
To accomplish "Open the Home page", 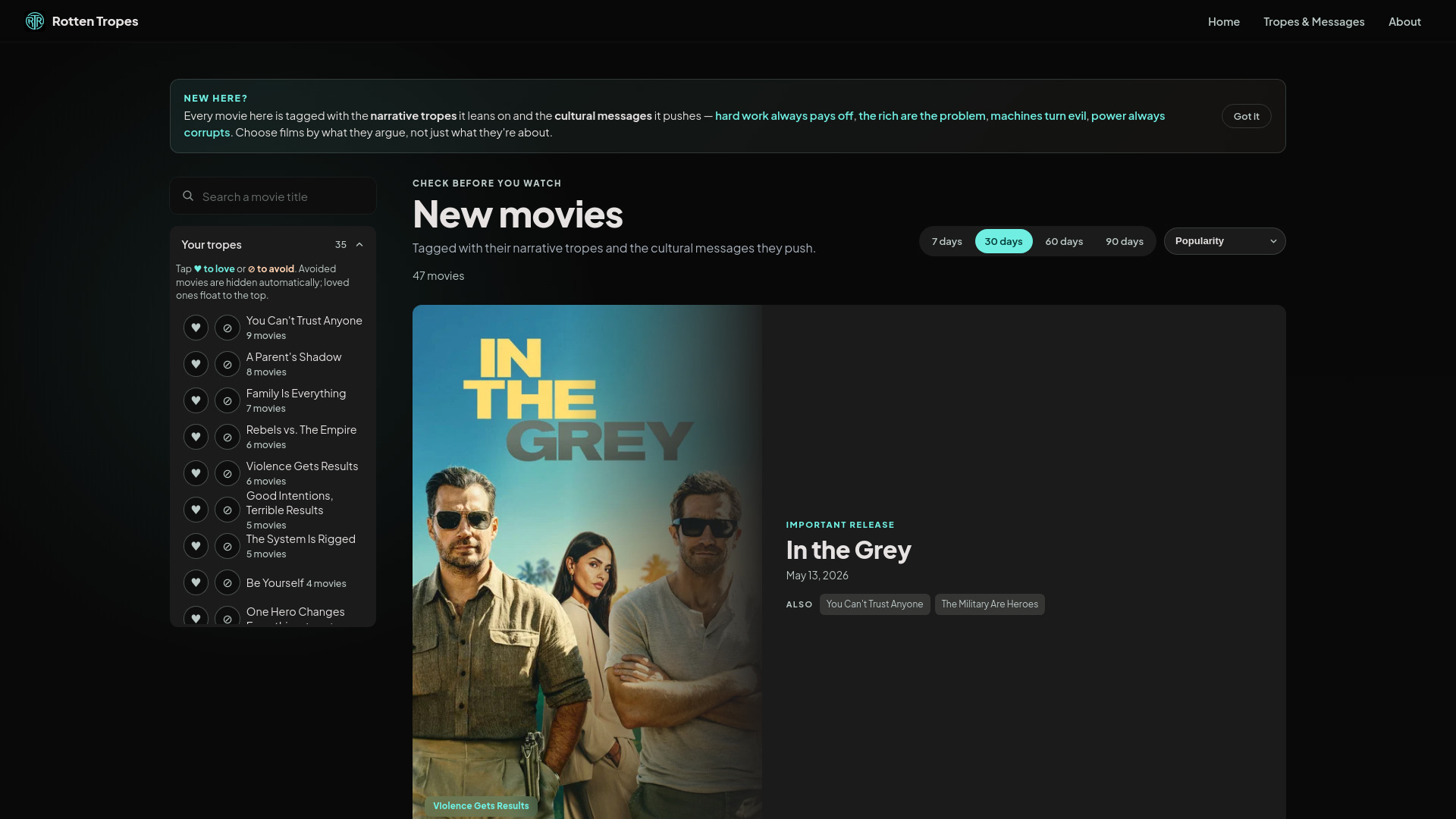I will [x=1224, y=21].
